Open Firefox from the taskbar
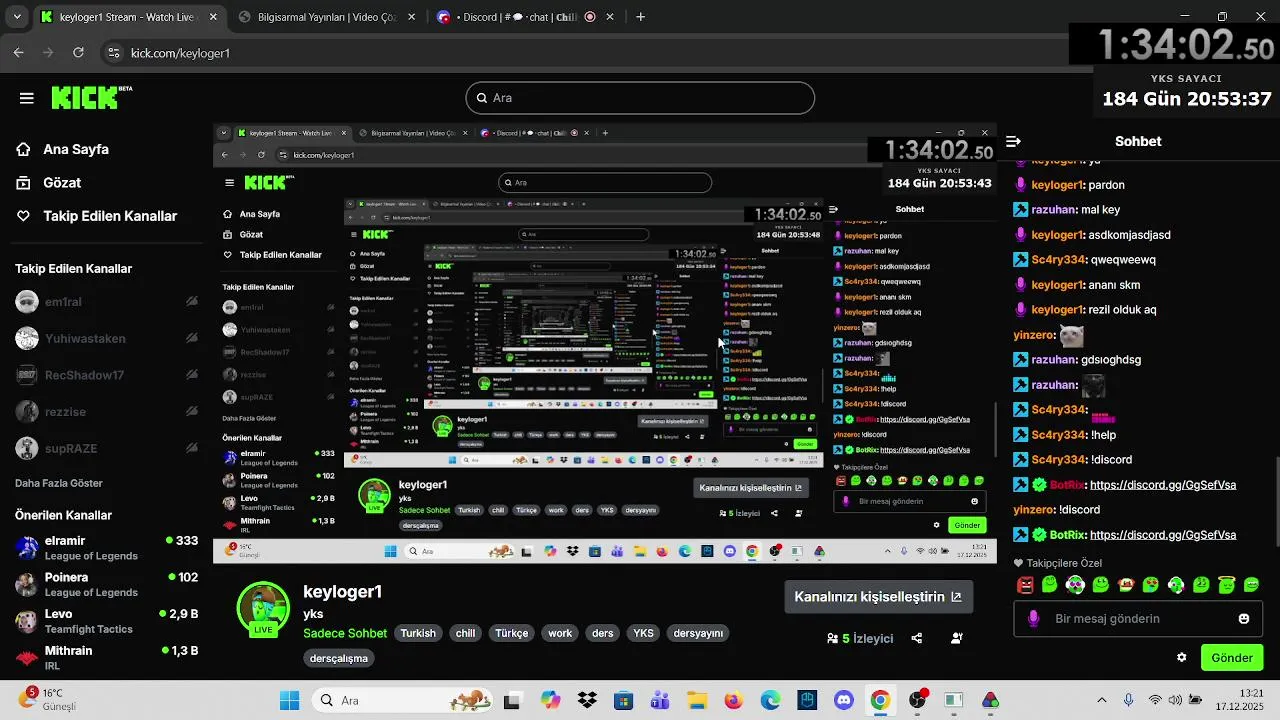Viewport: 1280px width, 720px height. coord(733,700)
